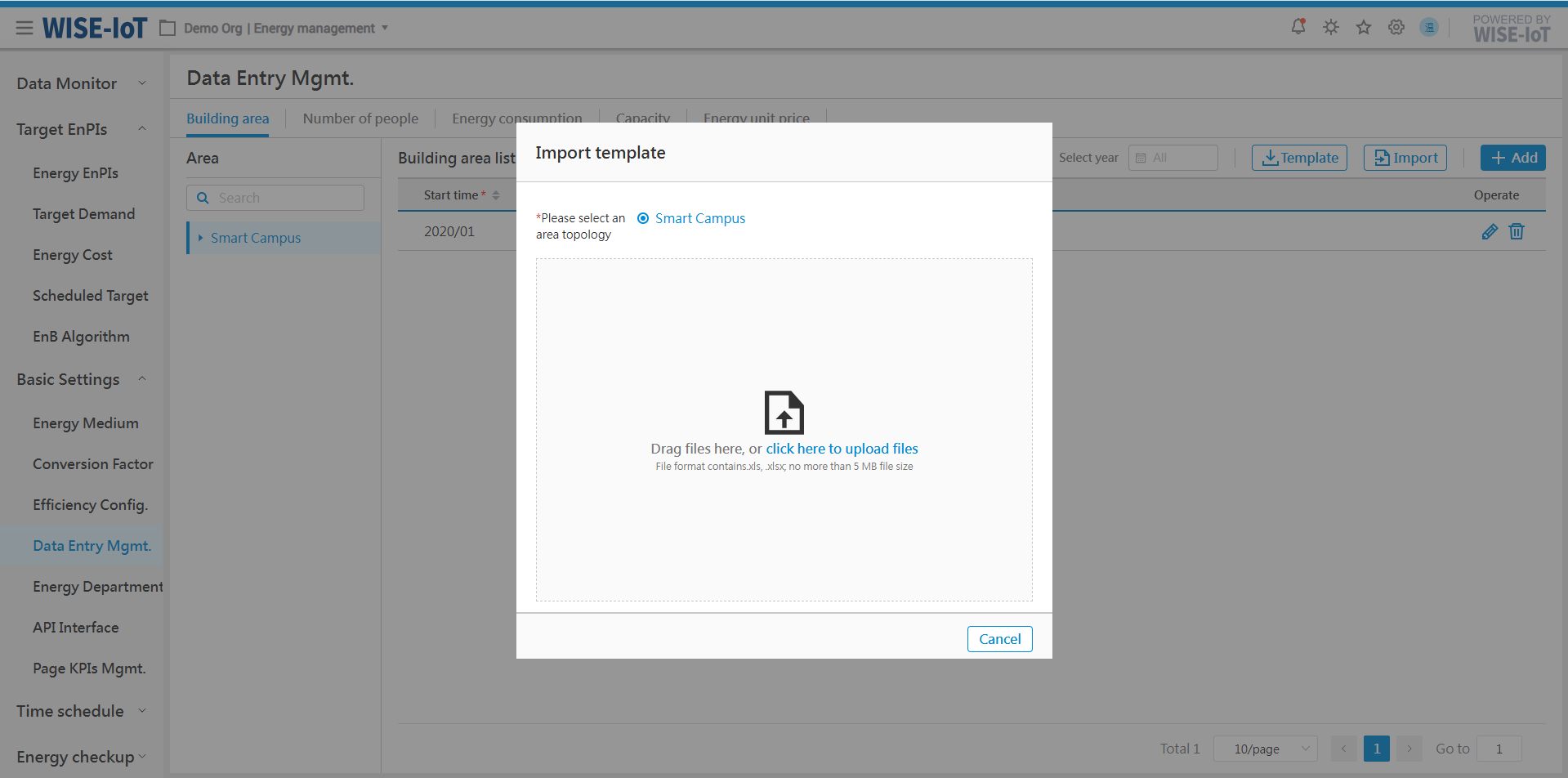The image size is (1568, 778).
Task: Sort by Start time column arrows
Action: pos(496,195)
